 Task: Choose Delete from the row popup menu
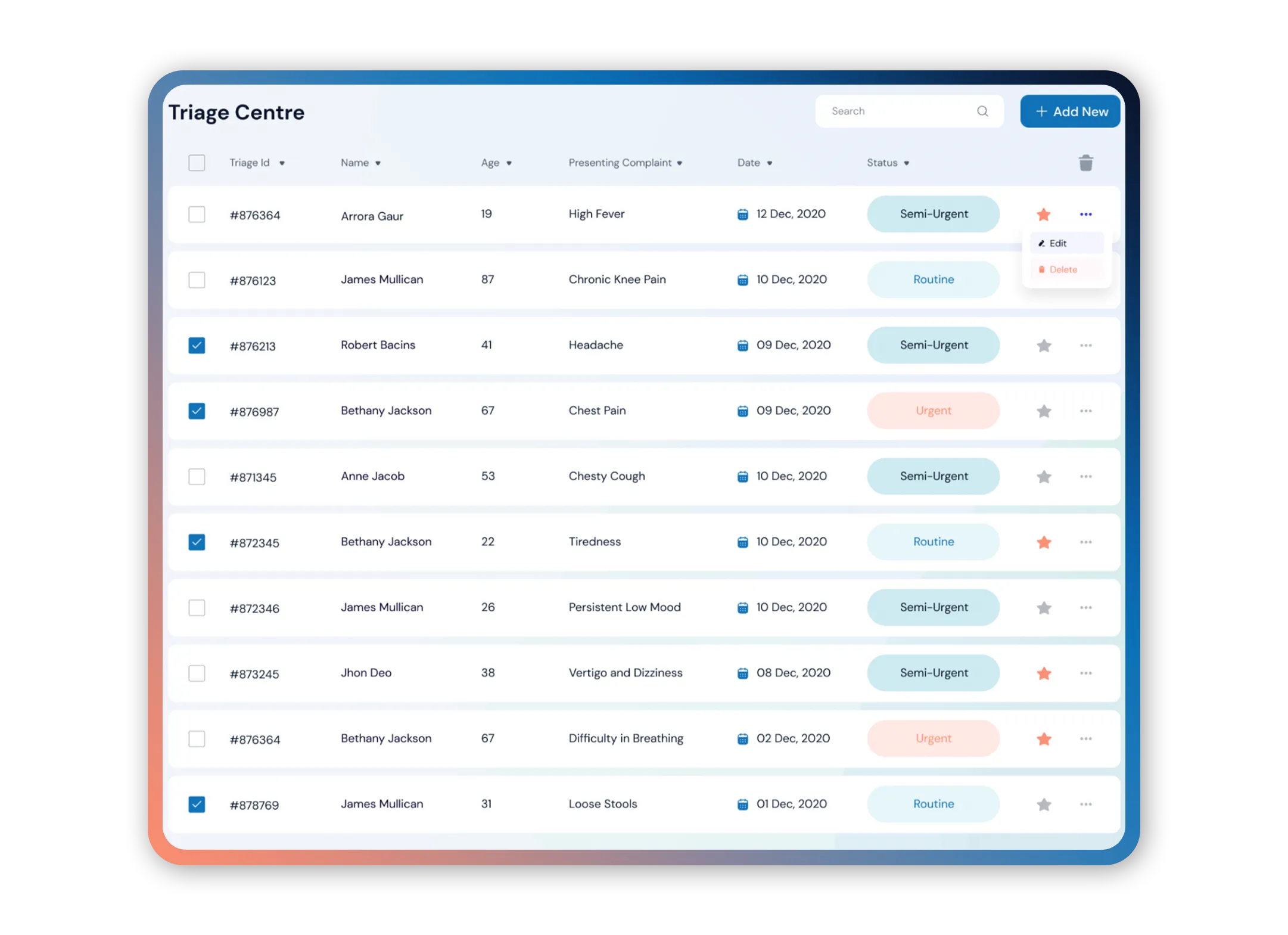click(x=1062, y=269)
